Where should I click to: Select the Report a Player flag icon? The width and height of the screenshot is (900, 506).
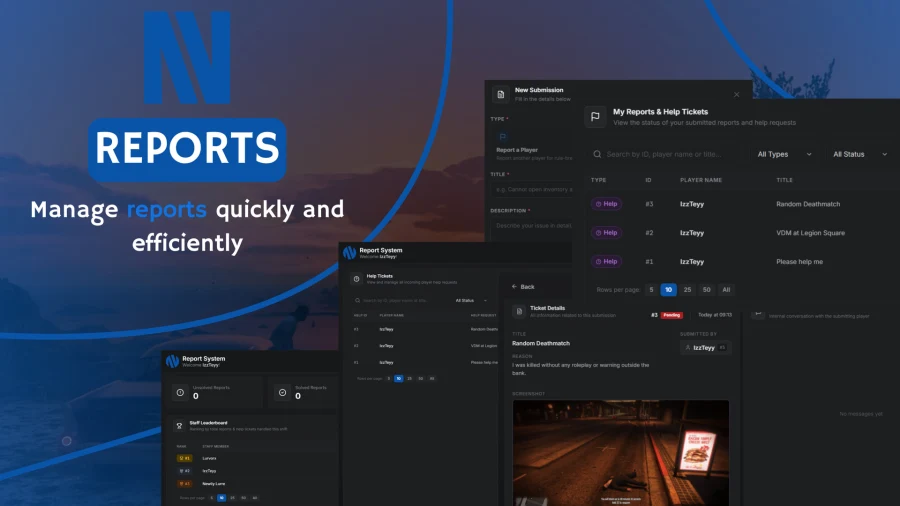click(x=503, y=137)
